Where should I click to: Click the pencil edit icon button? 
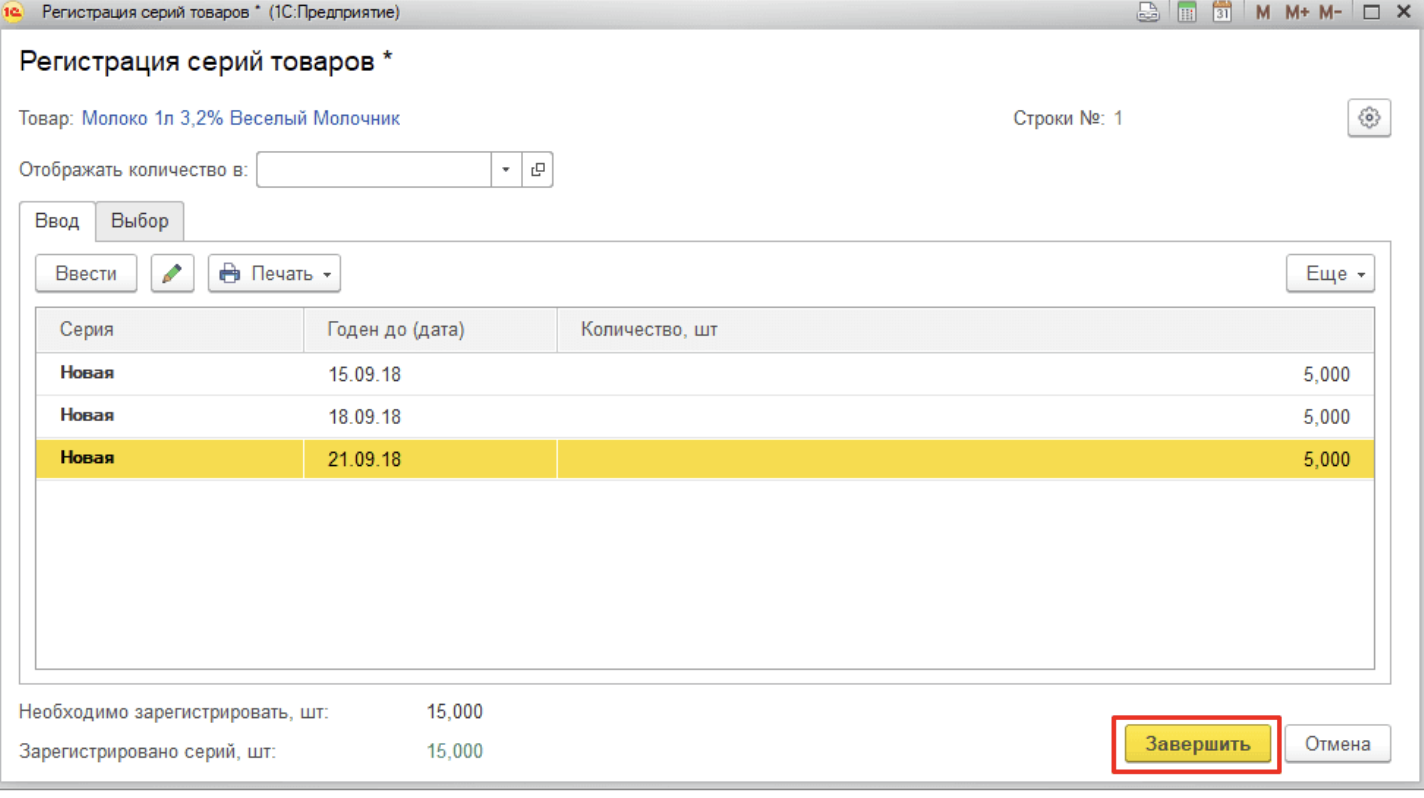(x=172, y=273)
